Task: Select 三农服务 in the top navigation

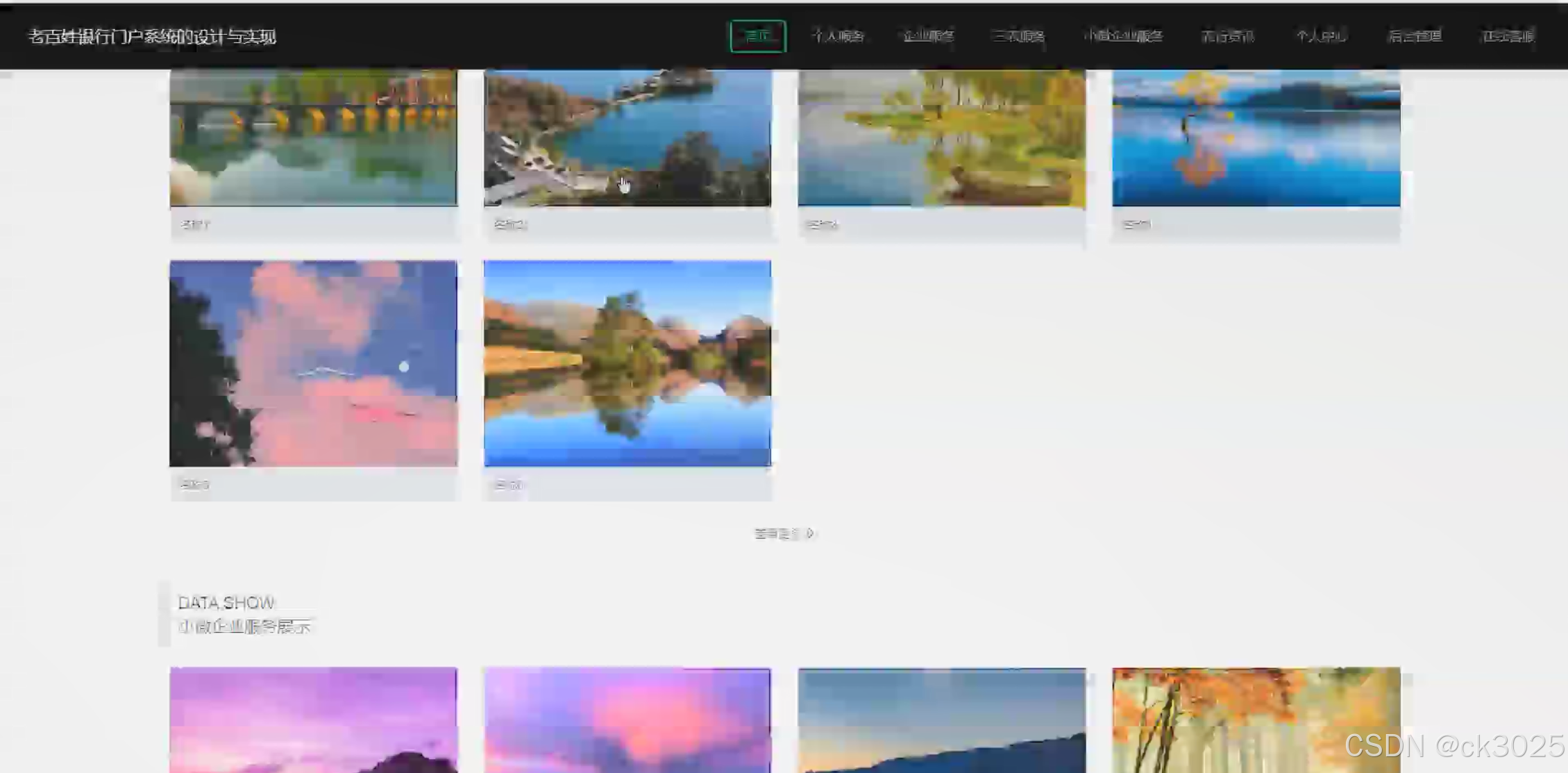Action: coord(1018,36)
